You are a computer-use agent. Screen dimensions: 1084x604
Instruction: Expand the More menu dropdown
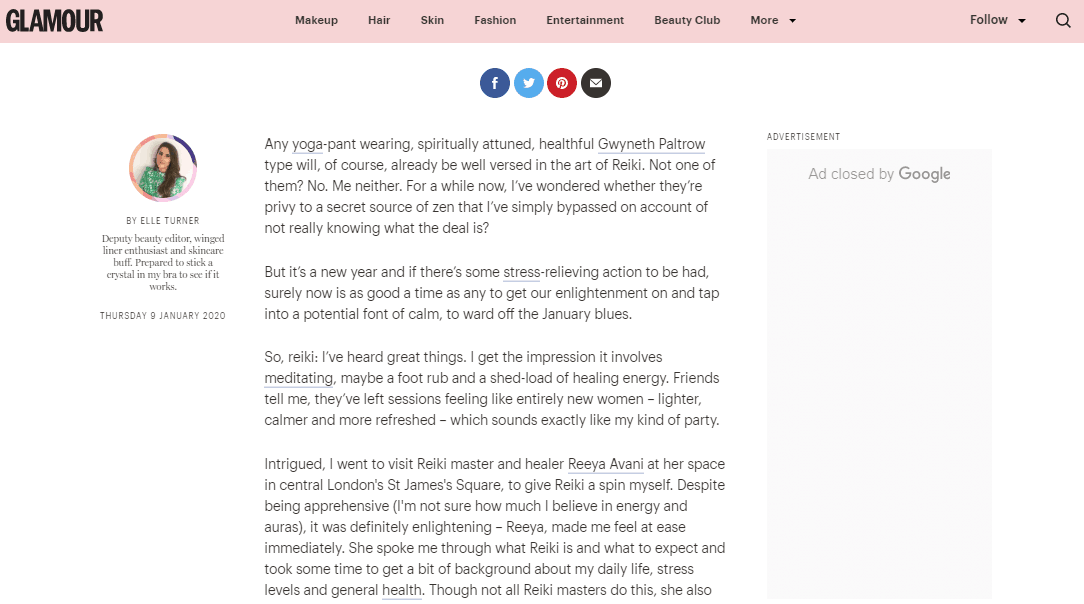pos(773,20)
